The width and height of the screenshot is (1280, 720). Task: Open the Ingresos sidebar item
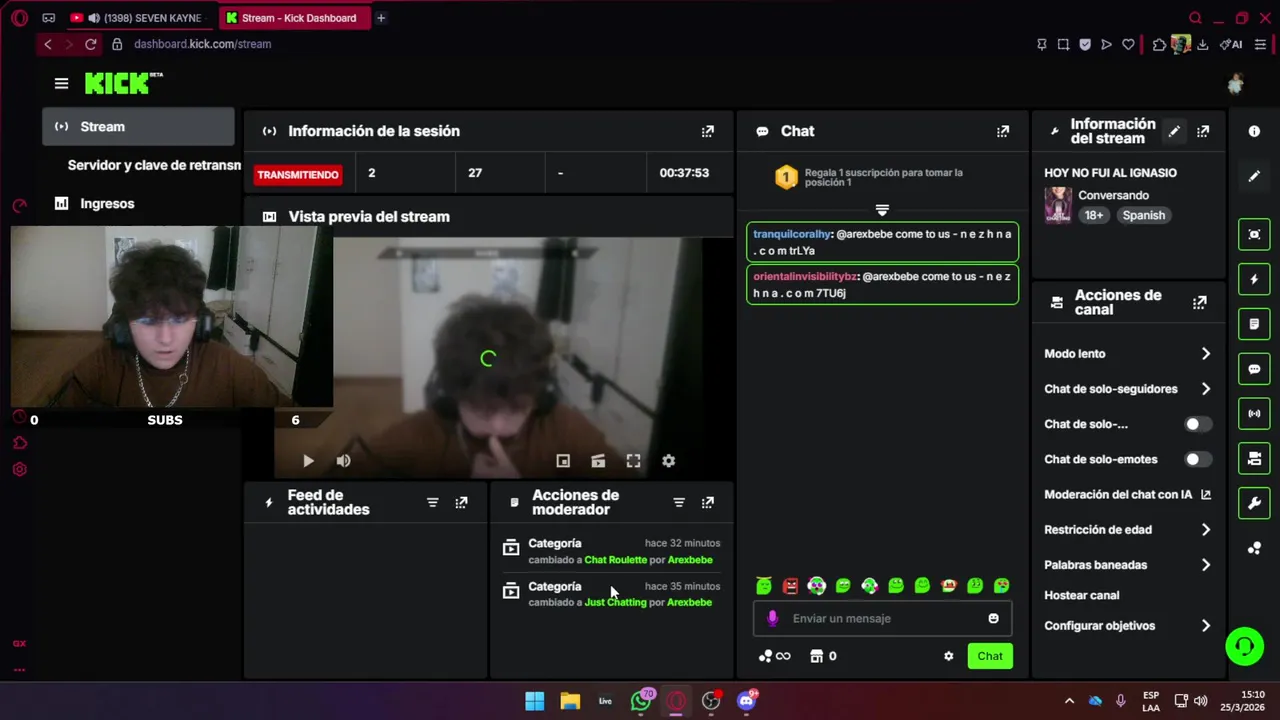point(107,203)
